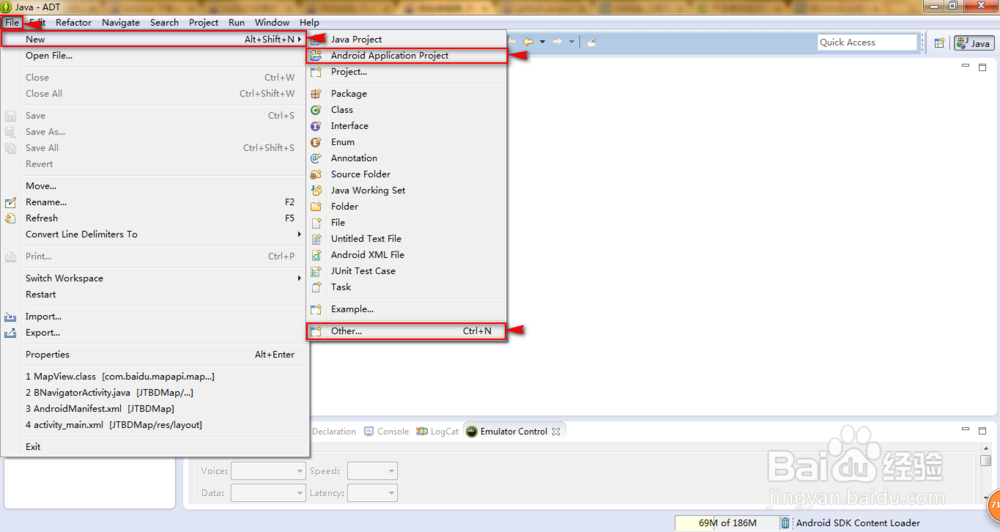Click the JUnit Test Case icon
The width and height of the screenshot is (1000, 532).
(x=316, y=271)
